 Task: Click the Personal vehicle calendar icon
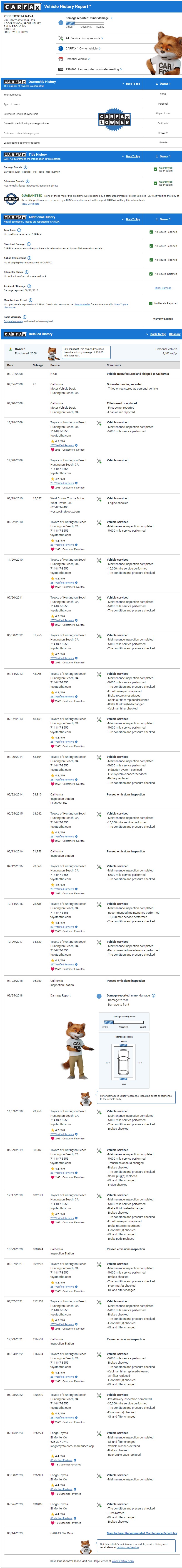61,59
